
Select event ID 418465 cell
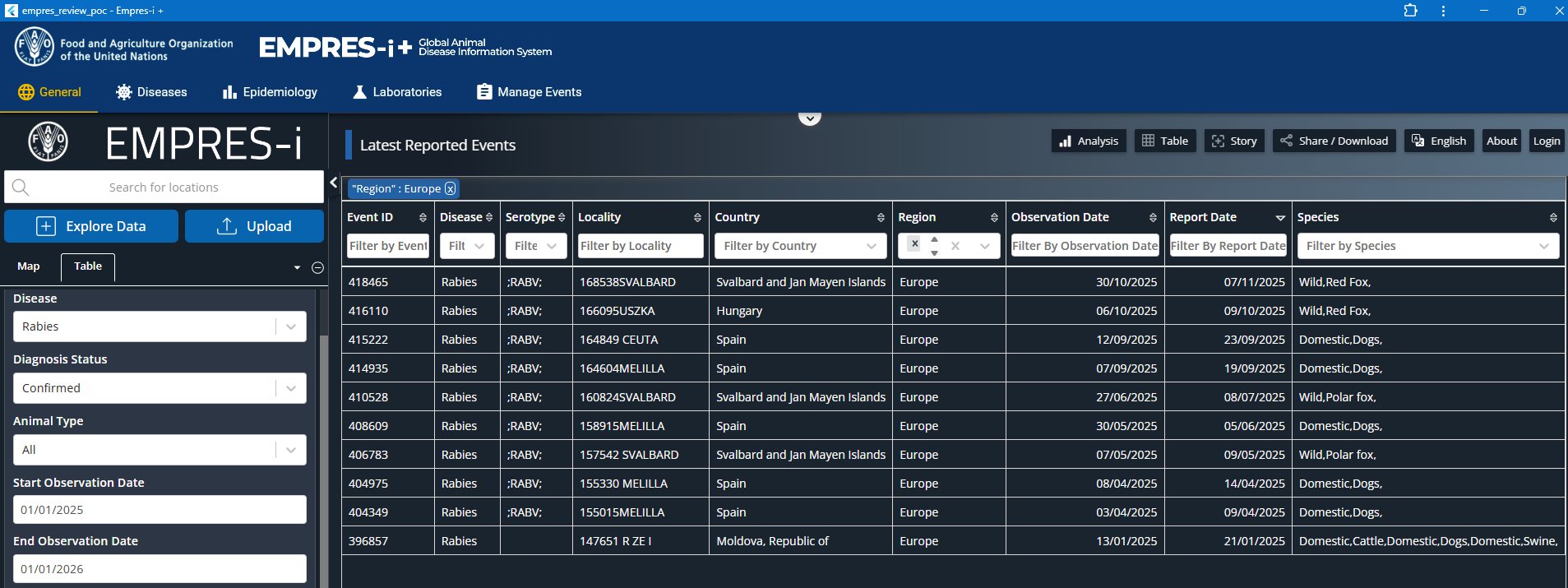(388, 282)
